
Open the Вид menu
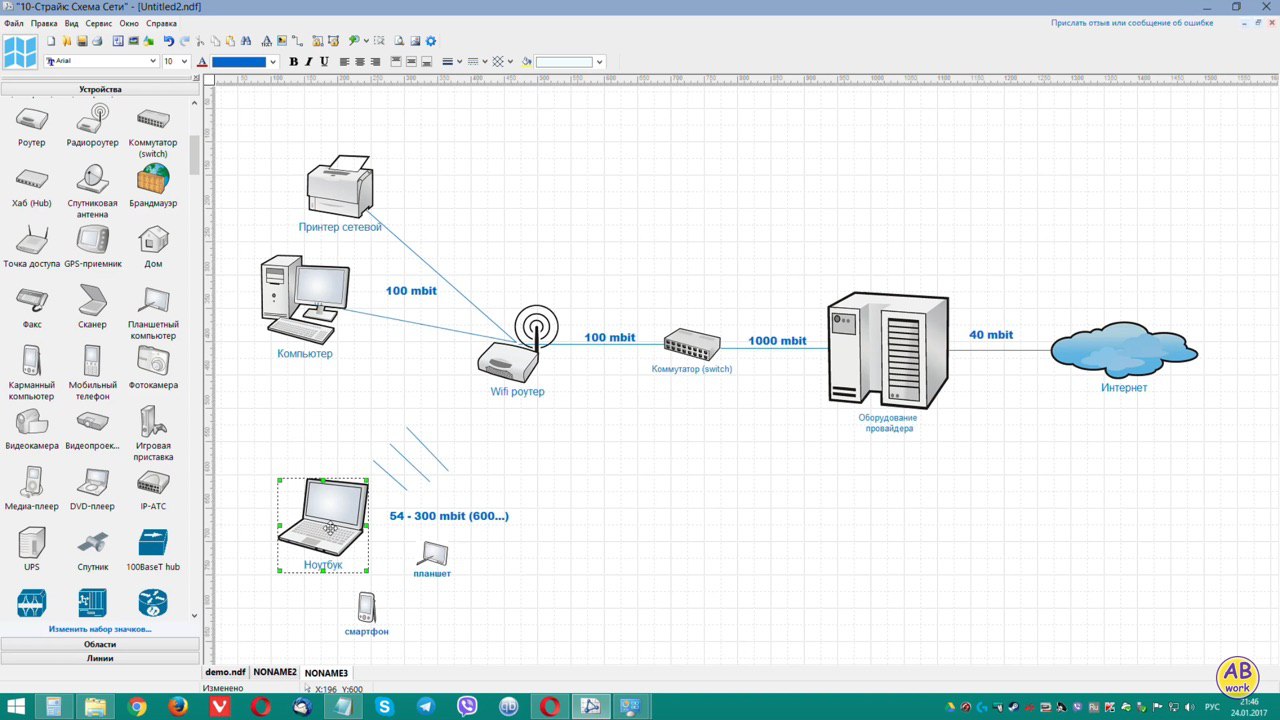(71, 23)
